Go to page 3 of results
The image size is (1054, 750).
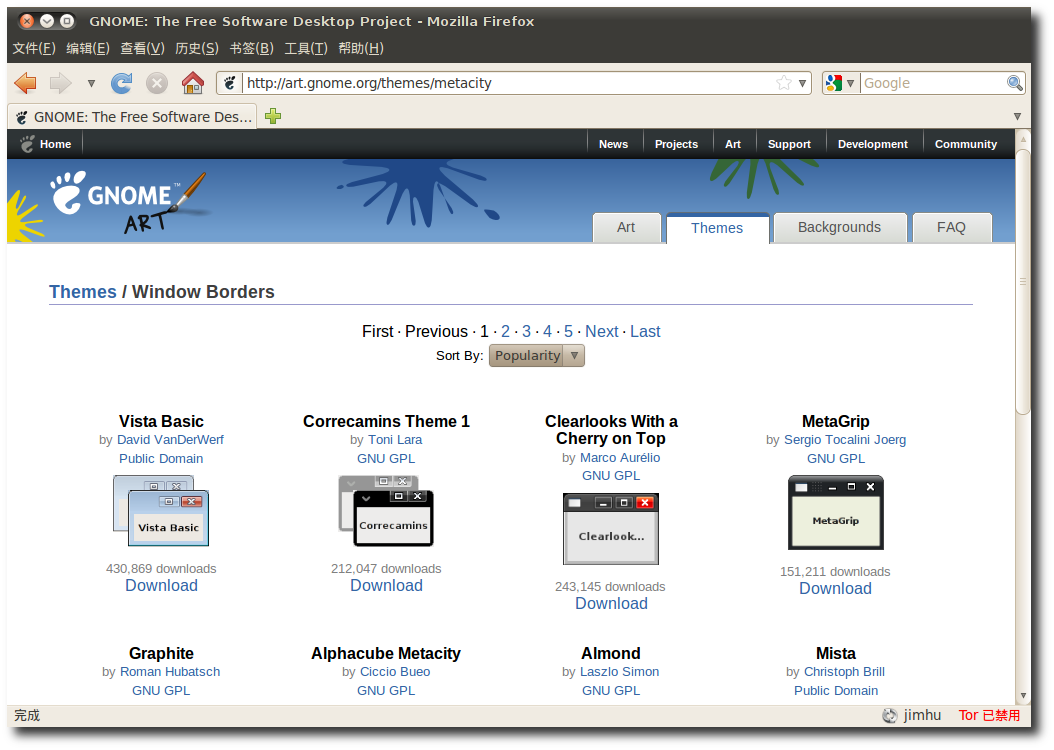[x=526, y=331]
